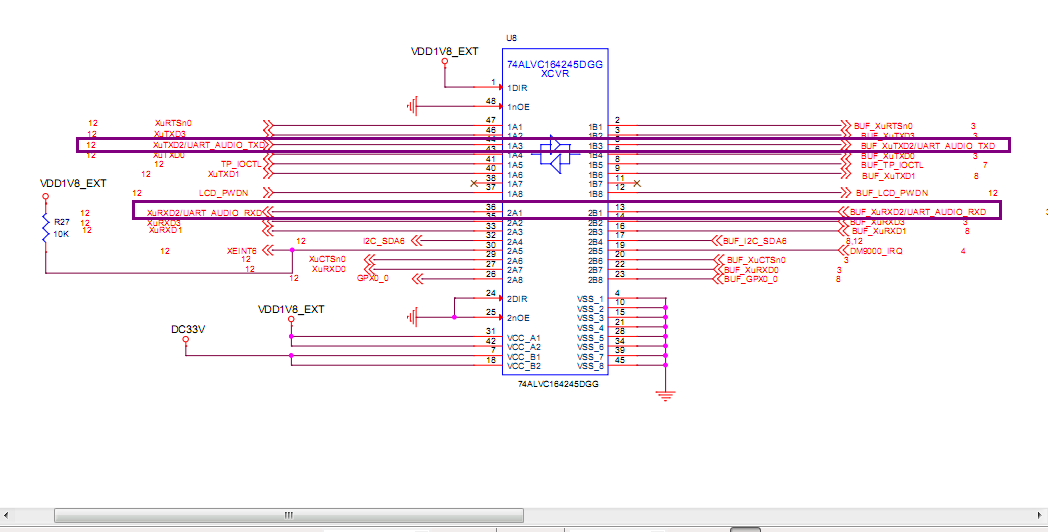The height and width of the screenshot is (532, 1048).
Task: Click the right scroll arrow of horizontal scrollbar
Action: click(1041, 515)
